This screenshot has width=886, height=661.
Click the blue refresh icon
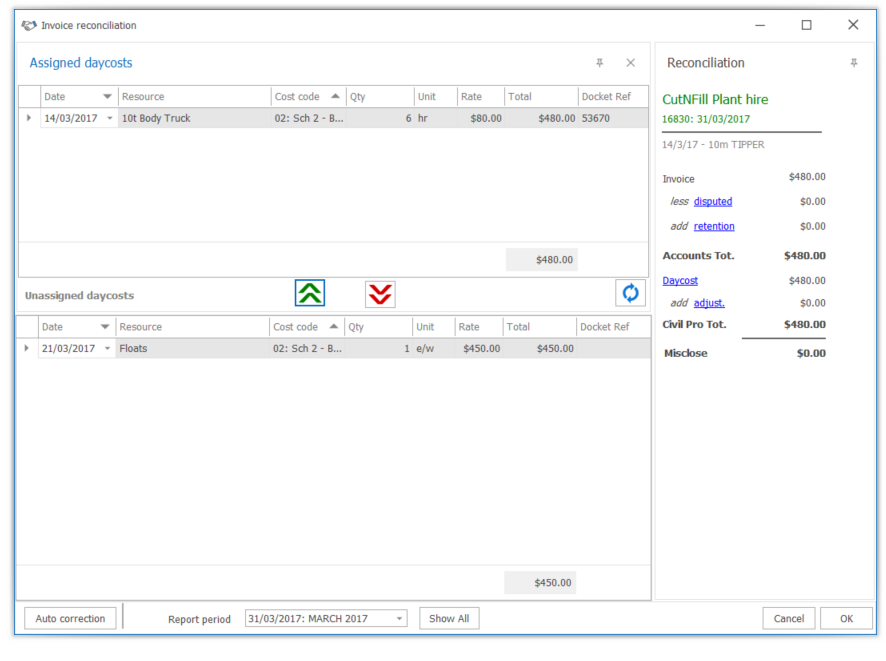pos(630,293)
